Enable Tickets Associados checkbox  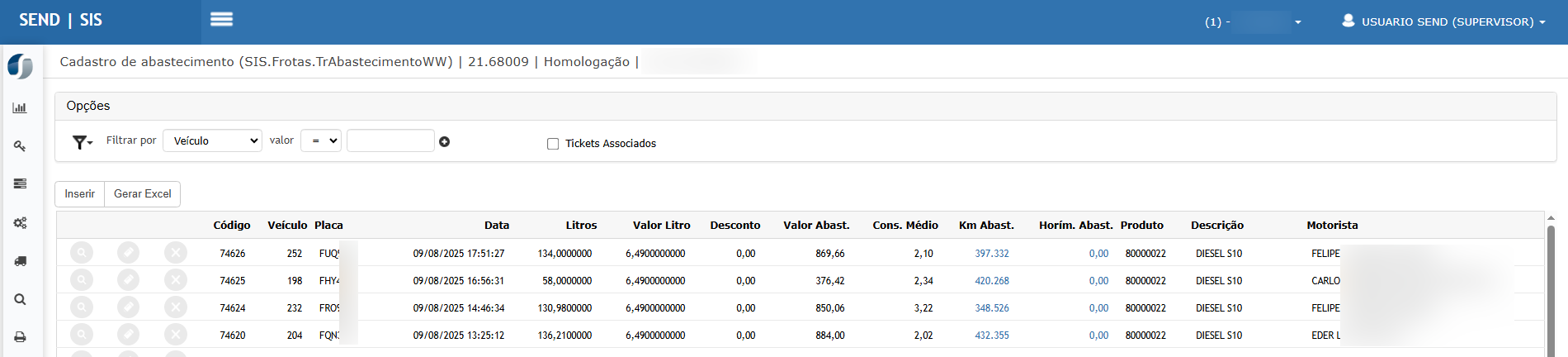(553, 144)
